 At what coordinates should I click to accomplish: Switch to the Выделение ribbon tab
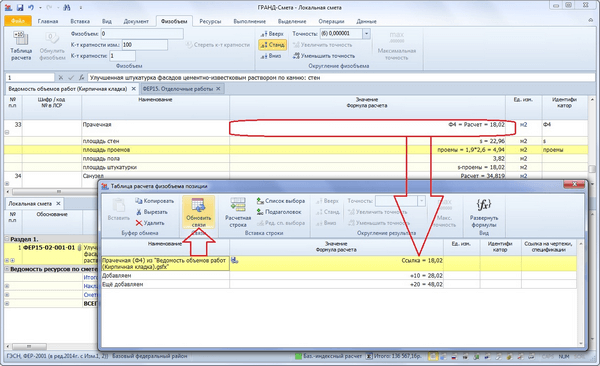(x=292, y=21)
